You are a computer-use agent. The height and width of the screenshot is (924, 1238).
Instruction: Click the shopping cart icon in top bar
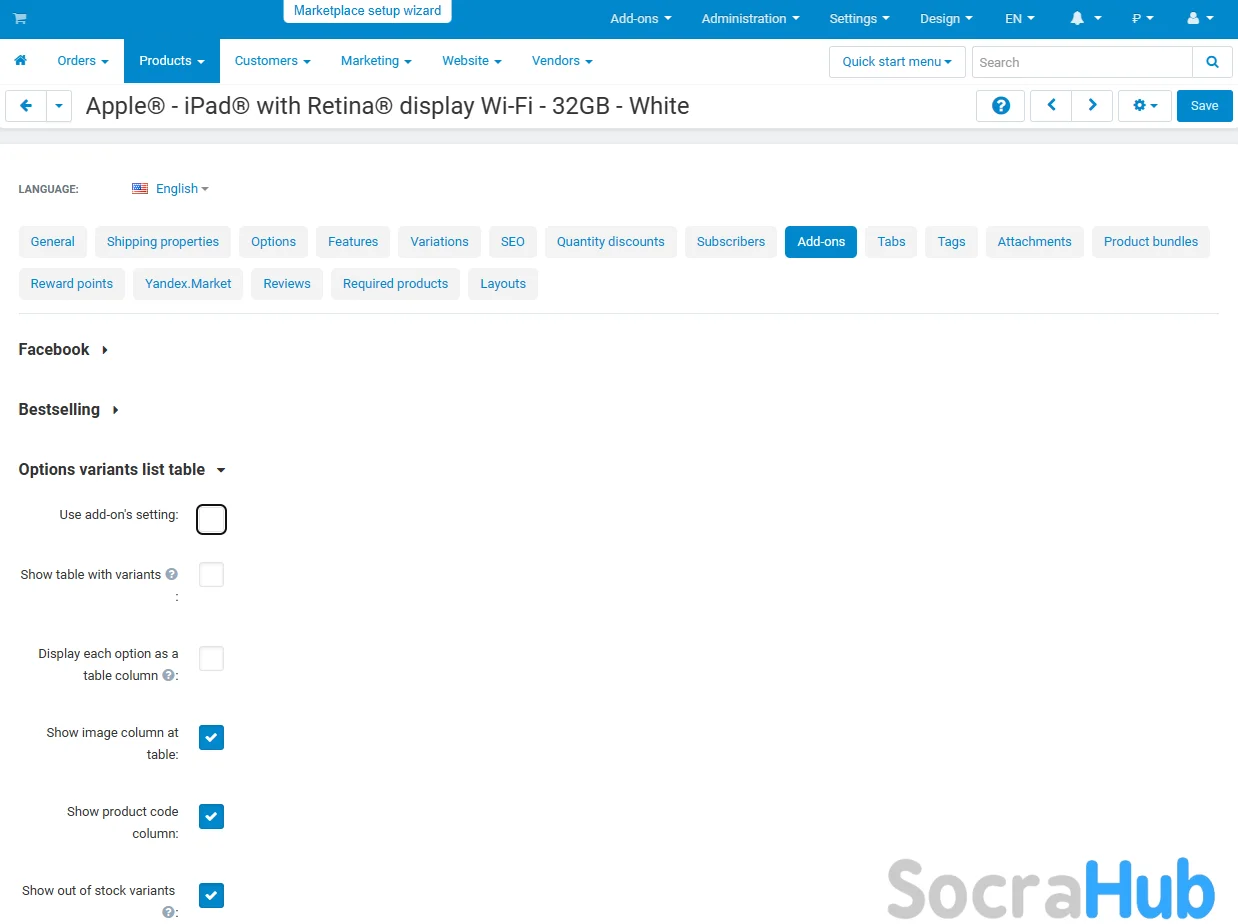pyautogui.click(x=20, y=19)
